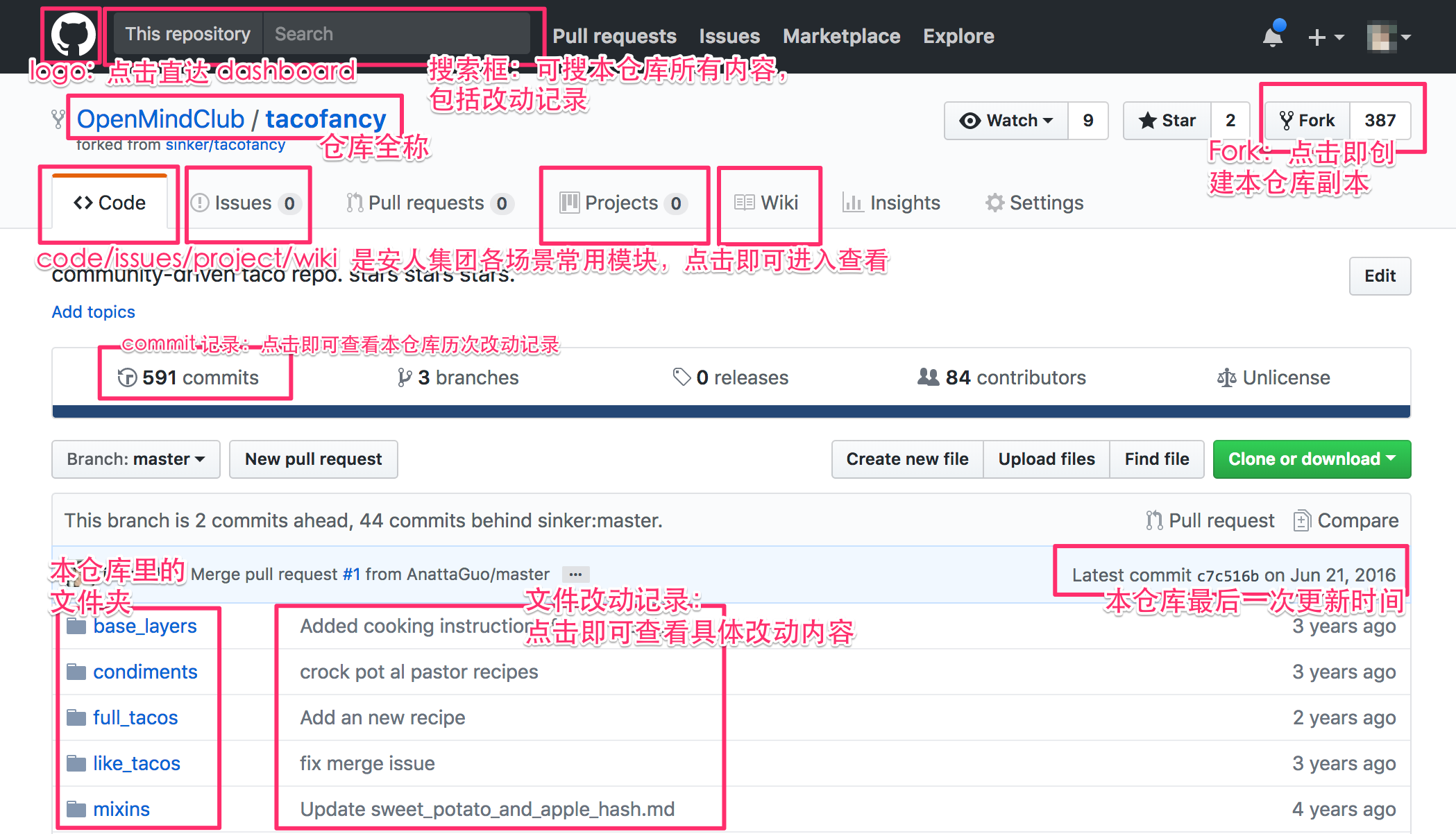
Task: Open the tacofancy repository link
Action: pyautogui.click(x=325, y=119)
